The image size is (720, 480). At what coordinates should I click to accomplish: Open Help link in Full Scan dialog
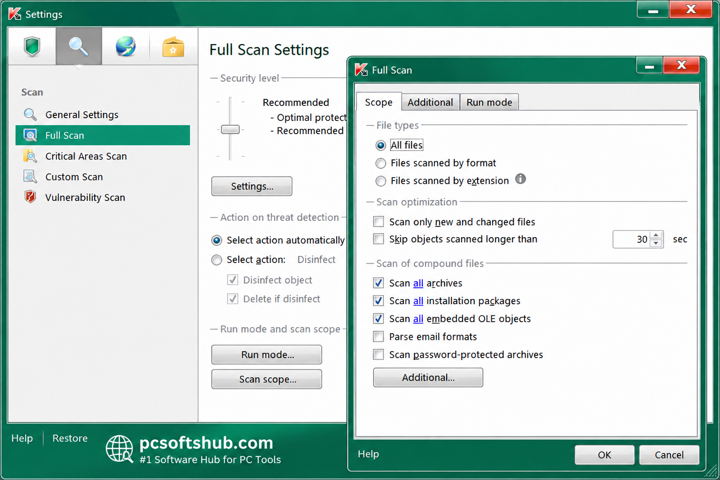368,454
